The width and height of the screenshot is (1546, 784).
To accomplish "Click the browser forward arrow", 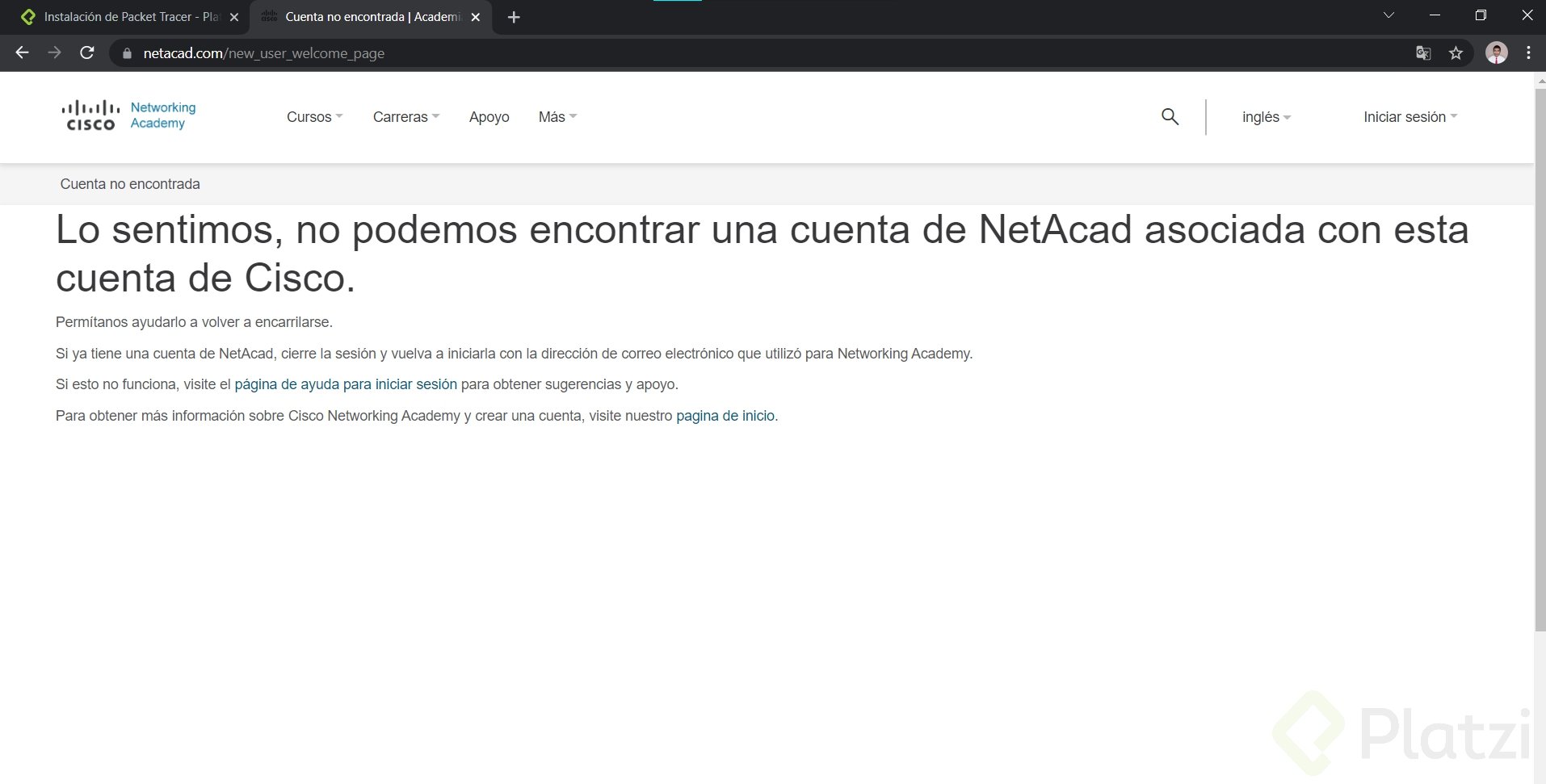I will 54,53.
